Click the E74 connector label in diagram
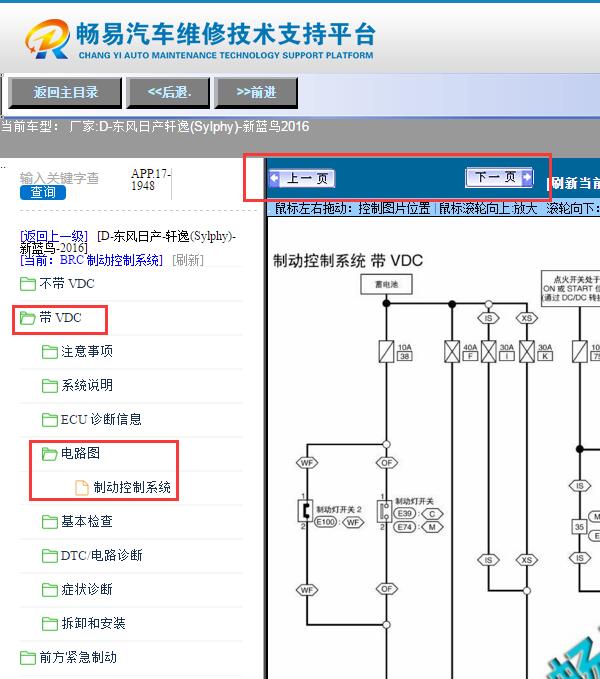 [404, 527]
